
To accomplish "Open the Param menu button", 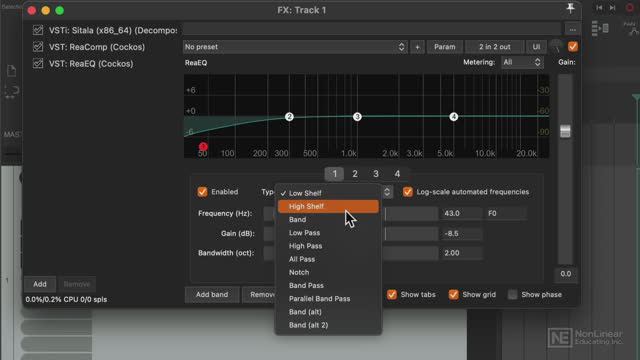I will pos(444,47).
